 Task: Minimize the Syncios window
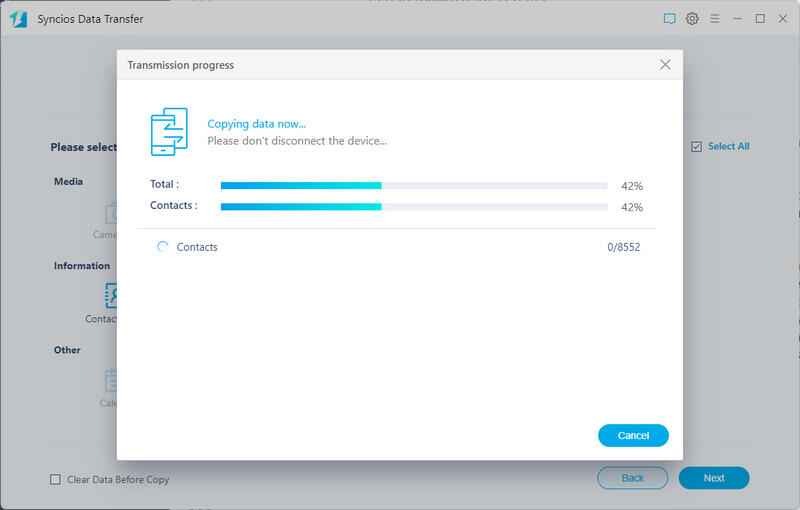pos(737,18)
